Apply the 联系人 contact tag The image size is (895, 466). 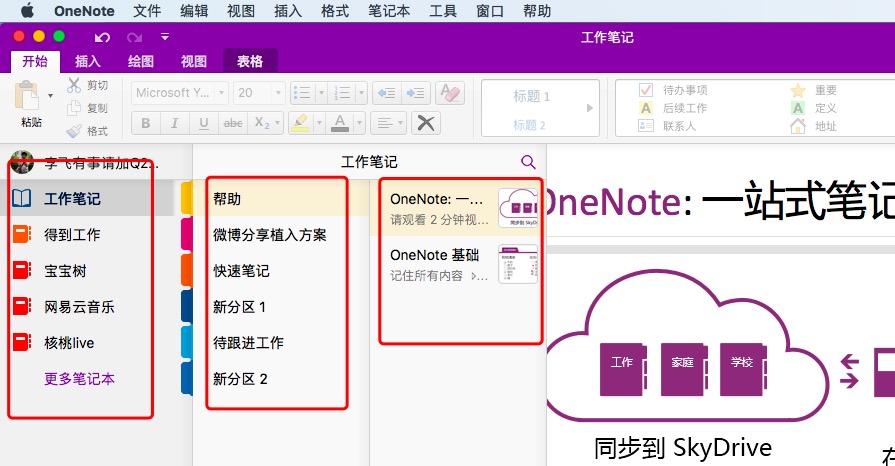click(x=667, y=126)
